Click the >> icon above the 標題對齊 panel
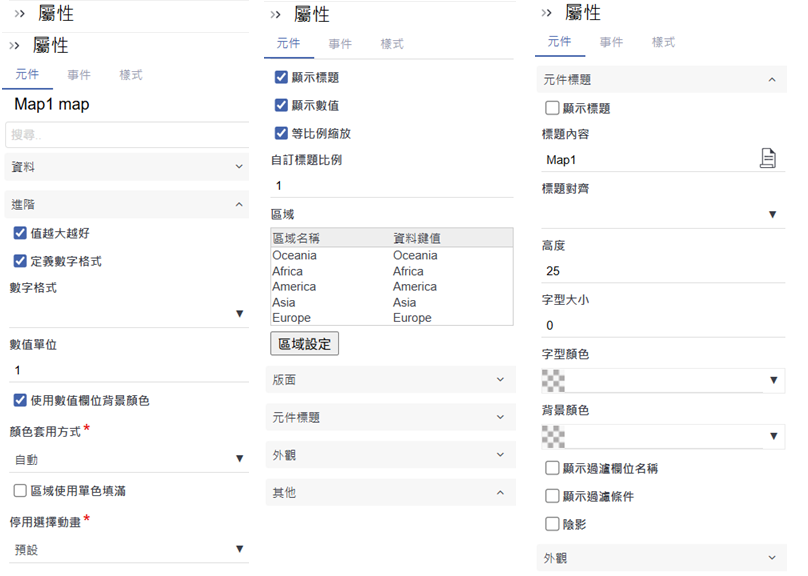This screenshot has height=576, width=808. pos(546,12)
